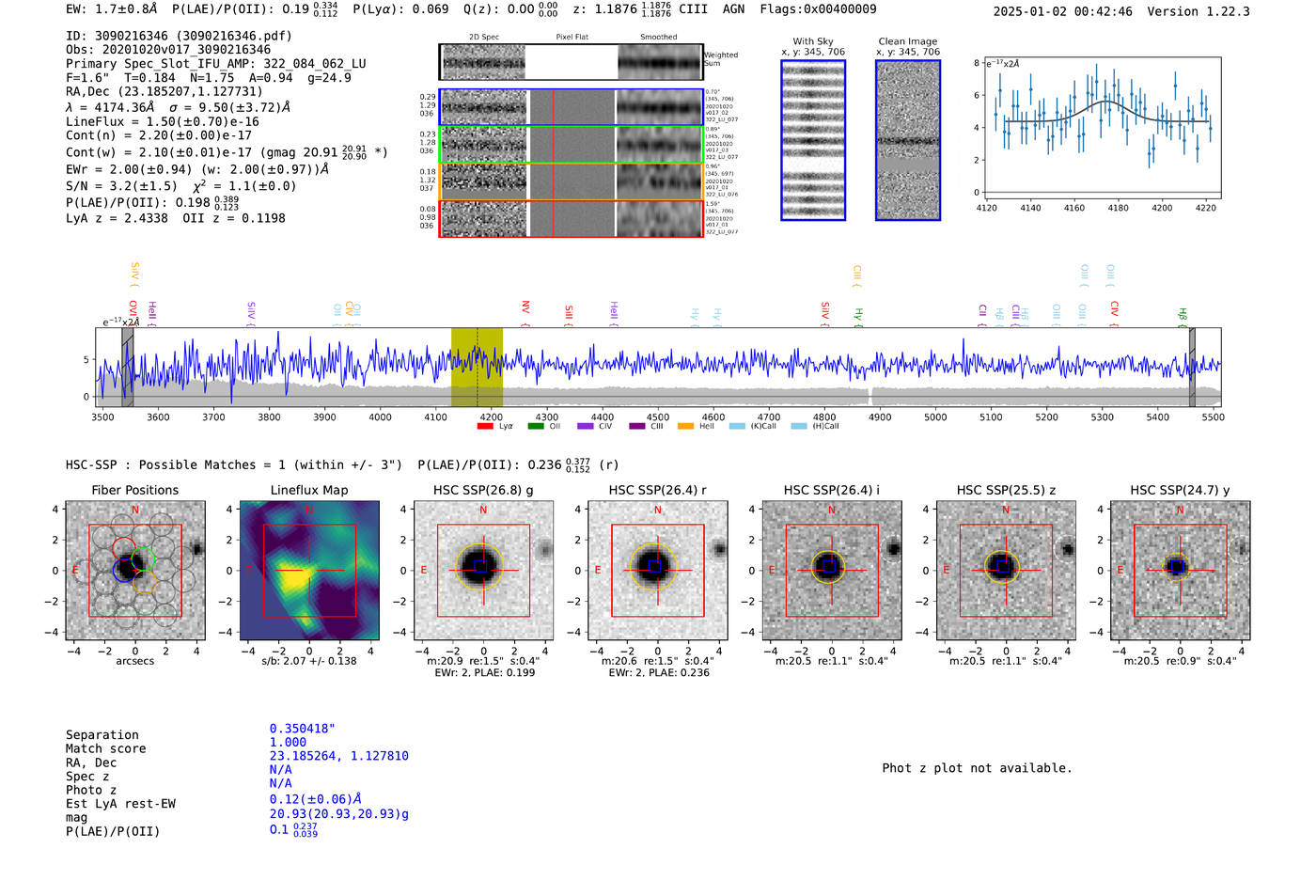Click the blue-bordered 2D fiber spectrum row

(x=572, y=107)
